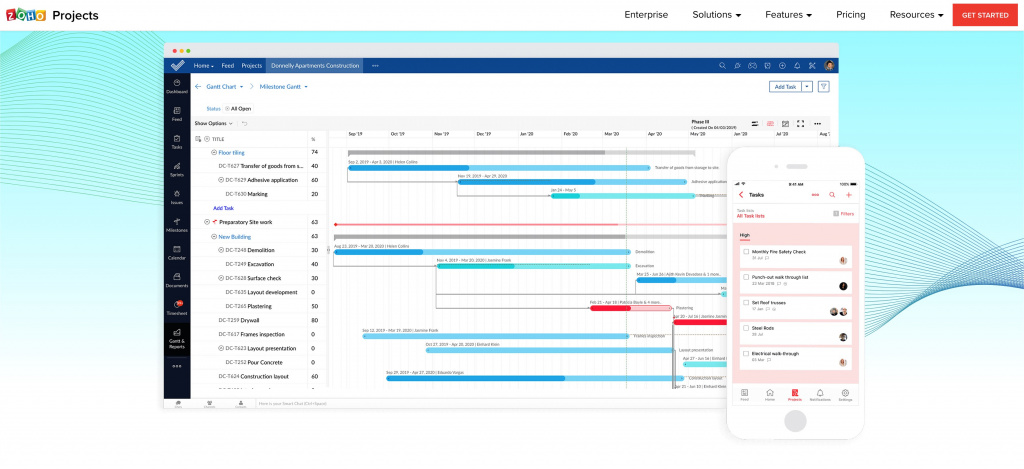1024x469 pixels.
Task: Click the filter icon beside Add Task
Action: [824, 87]
